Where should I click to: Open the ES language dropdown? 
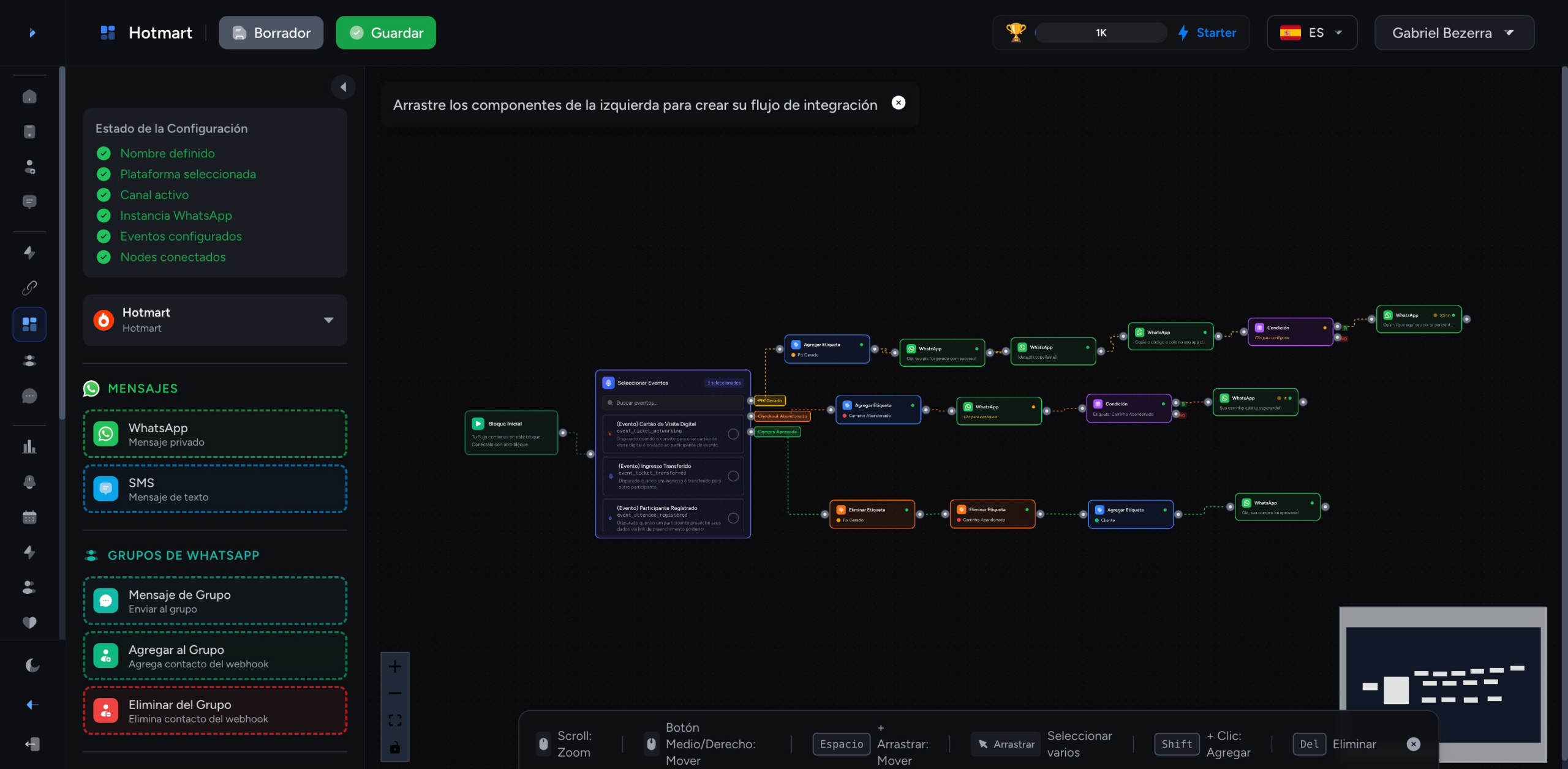click(1312, 32)
